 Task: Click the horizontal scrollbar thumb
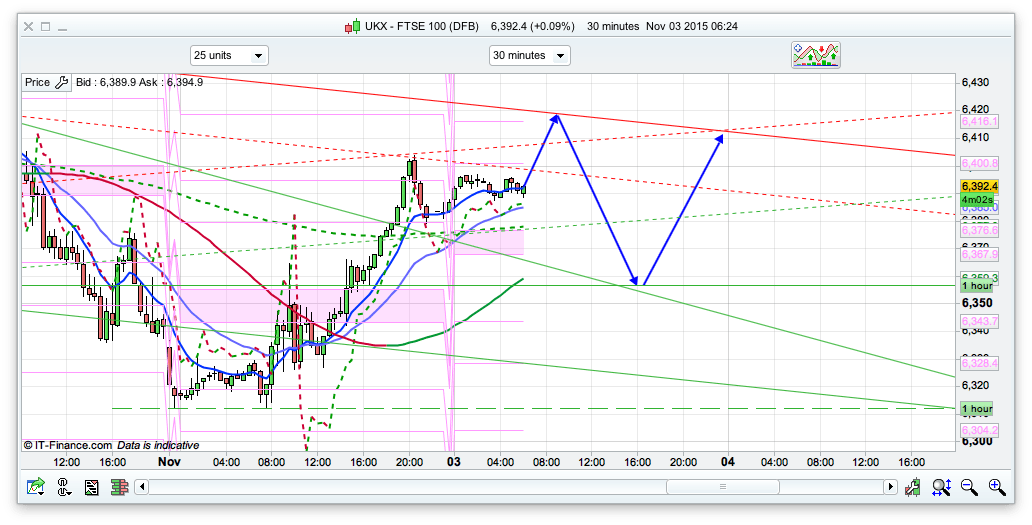(x=720, y=487)
